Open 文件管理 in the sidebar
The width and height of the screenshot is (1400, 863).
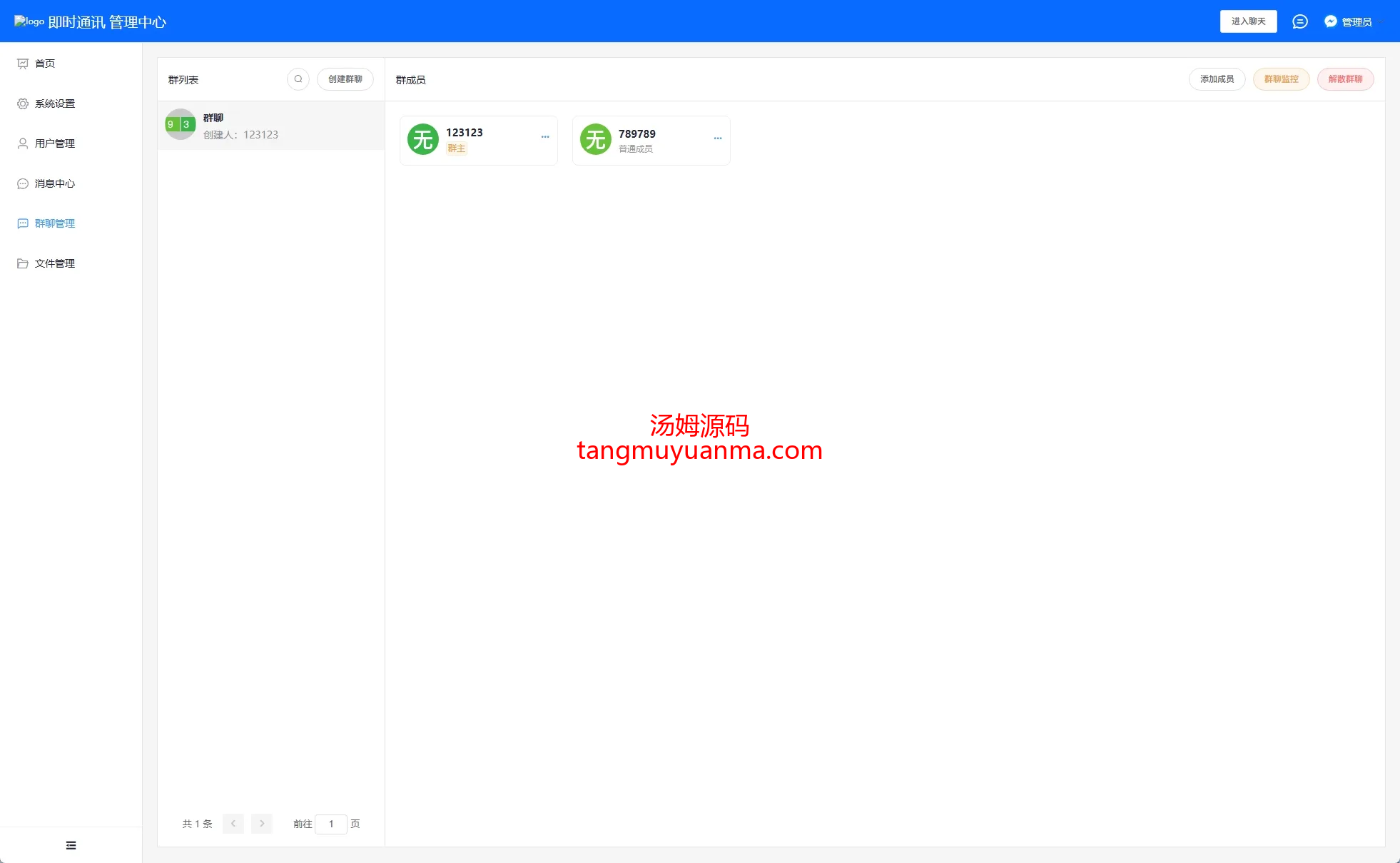click(54, 263)
